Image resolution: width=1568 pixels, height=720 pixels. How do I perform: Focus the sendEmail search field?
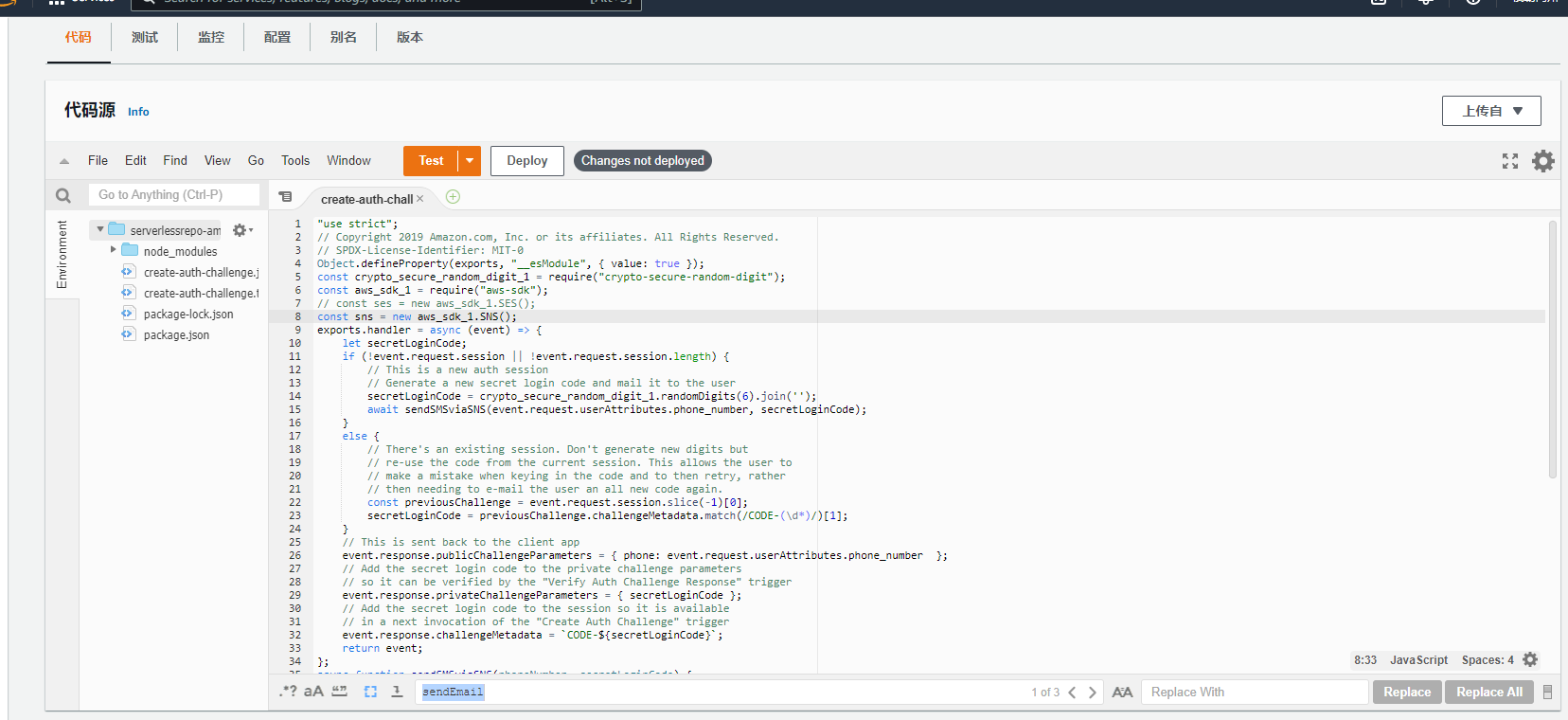point(720,693)
